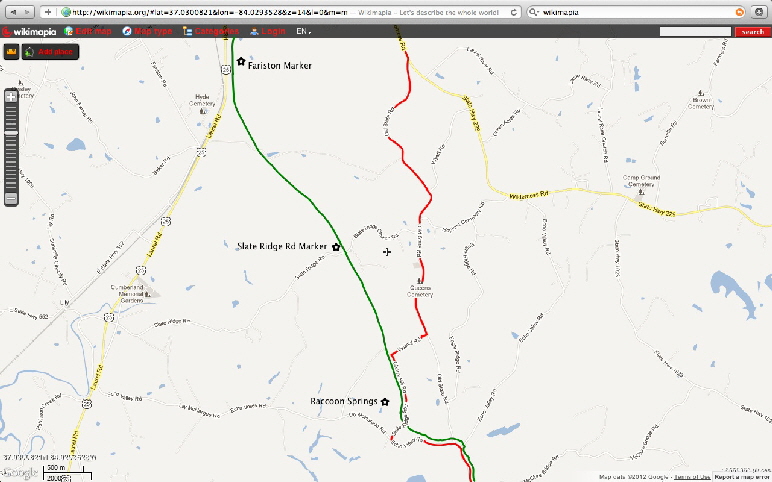Click the crown icon beside Add place
Screen dimensions: 772x482
pos(11,52)
